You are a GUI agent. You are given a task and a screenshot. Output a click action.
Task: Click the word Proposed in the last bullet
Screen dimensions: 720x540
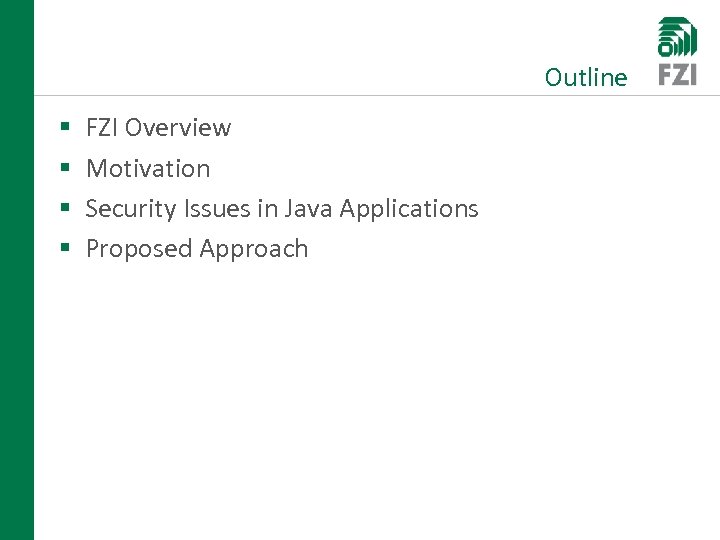point(138,249)
